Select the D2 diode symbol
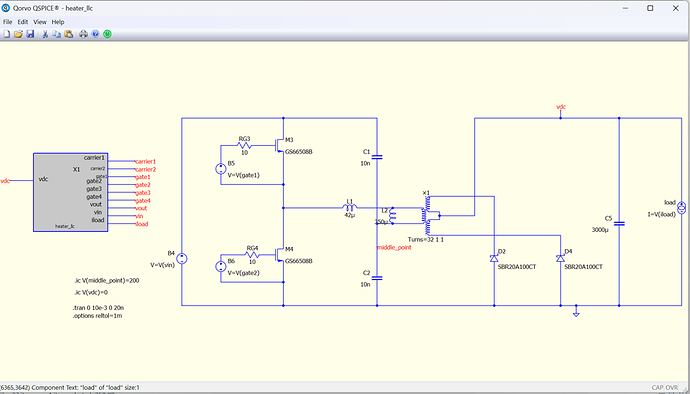The height and width of the screenshot is (394, 690). click(494, 258)
